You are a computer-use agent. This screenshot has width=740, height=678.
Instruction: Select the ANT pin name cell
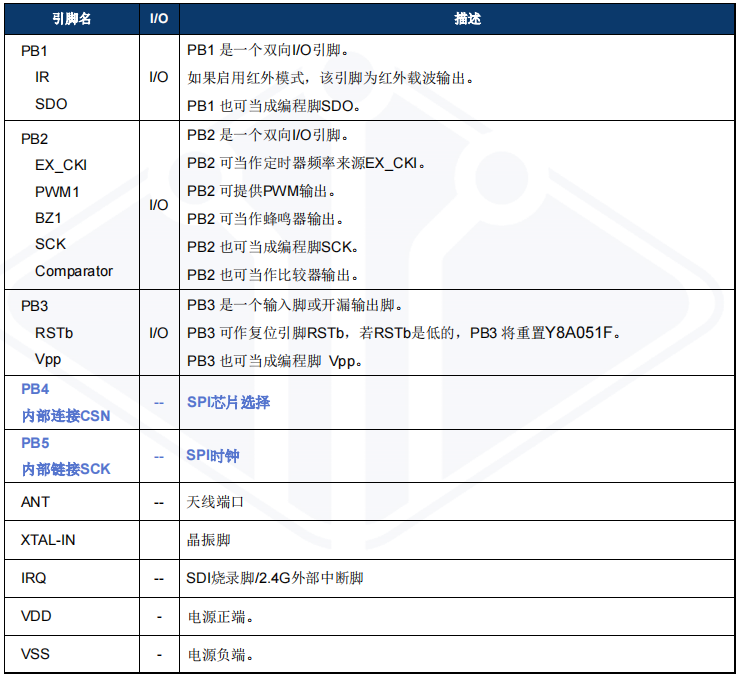35,501
